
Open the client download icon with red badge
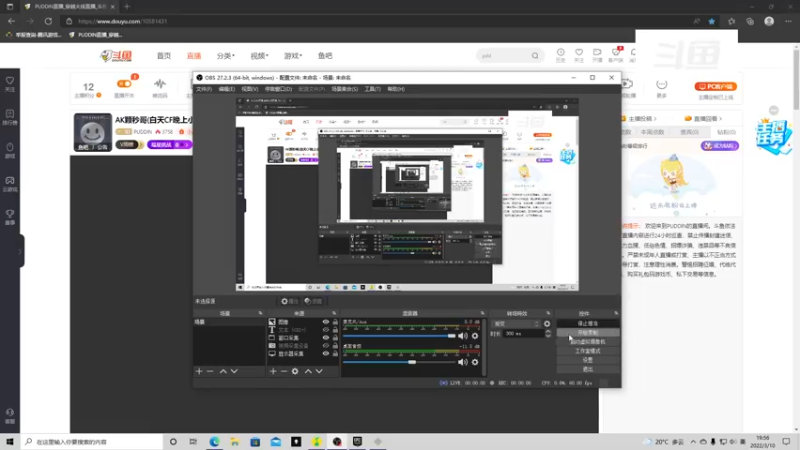(616, 55)
